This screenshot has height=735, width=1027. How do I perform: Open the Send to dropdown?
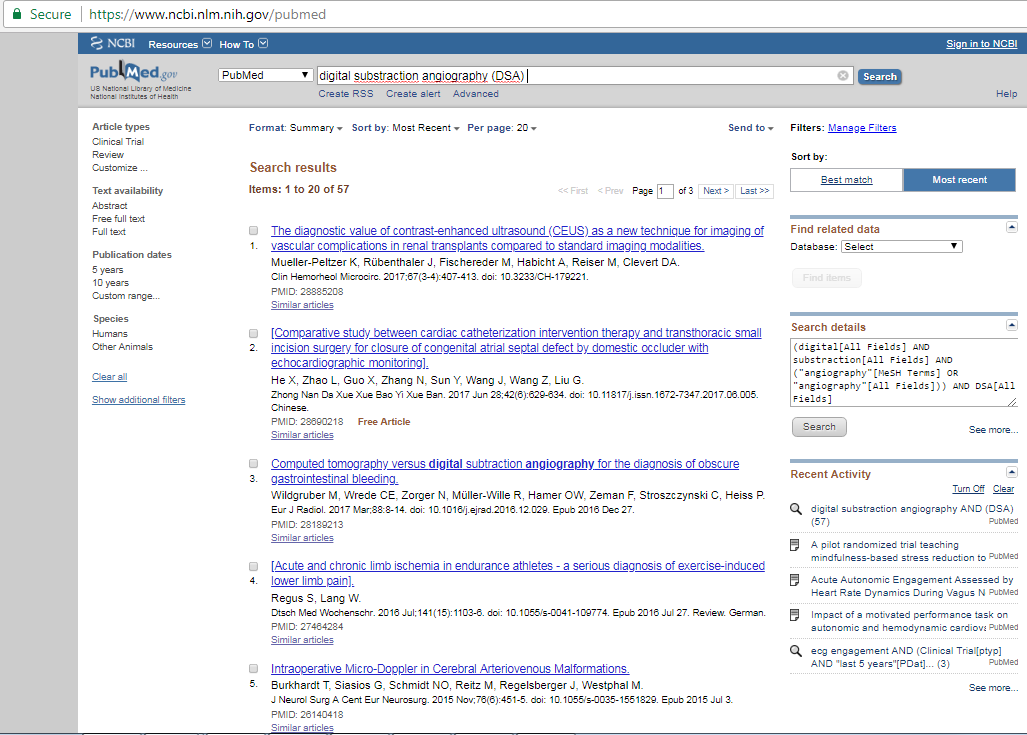(751, 128)
